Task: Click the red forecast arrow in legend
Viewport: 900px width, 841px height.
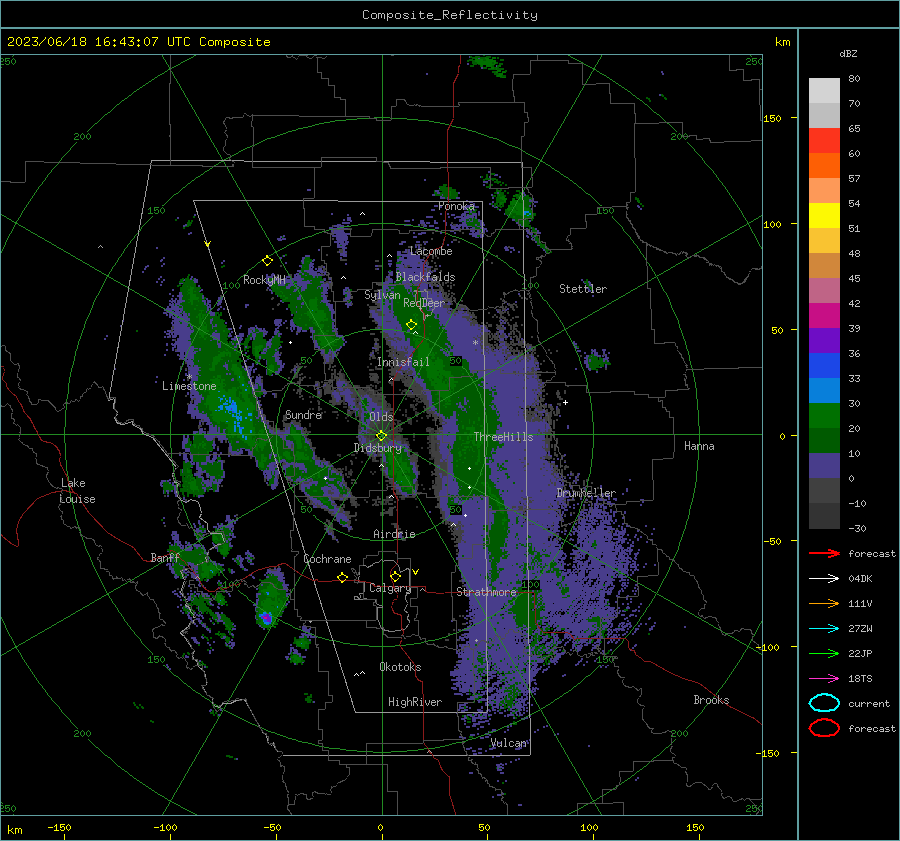Action: point(824,553)
